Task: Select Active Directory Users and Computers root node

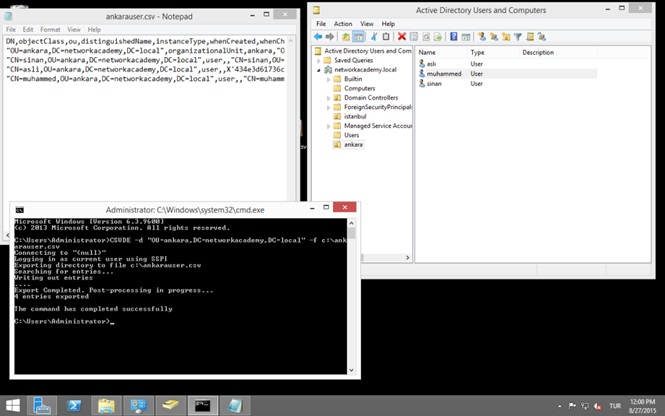Action: (x=368, y=51)
